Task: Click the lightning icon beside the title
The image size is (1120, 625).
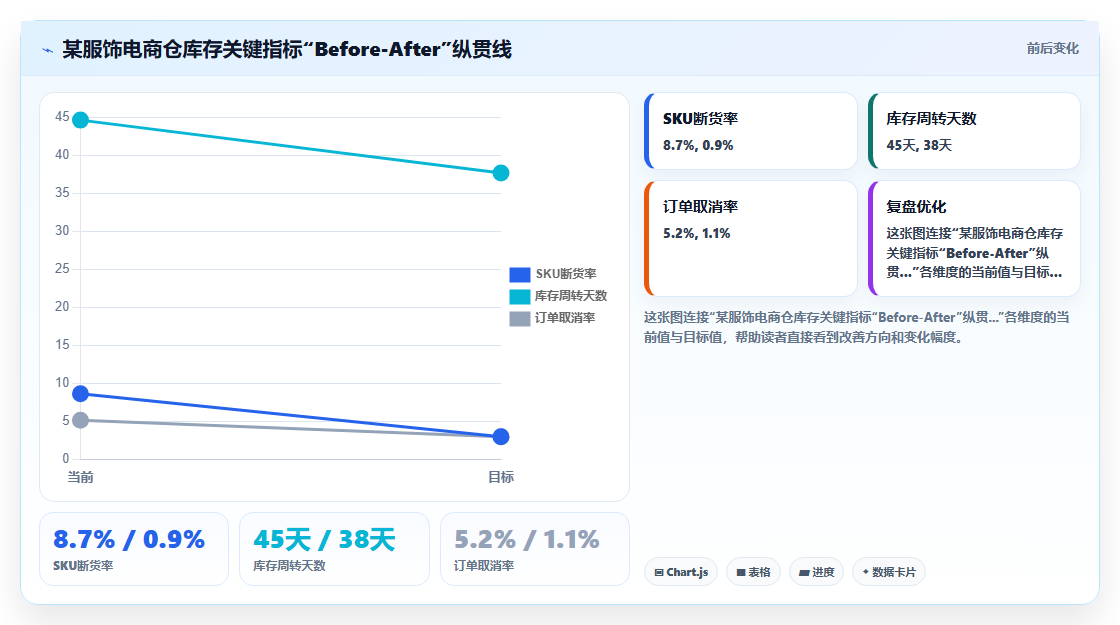Action: [x=47, y=50]
